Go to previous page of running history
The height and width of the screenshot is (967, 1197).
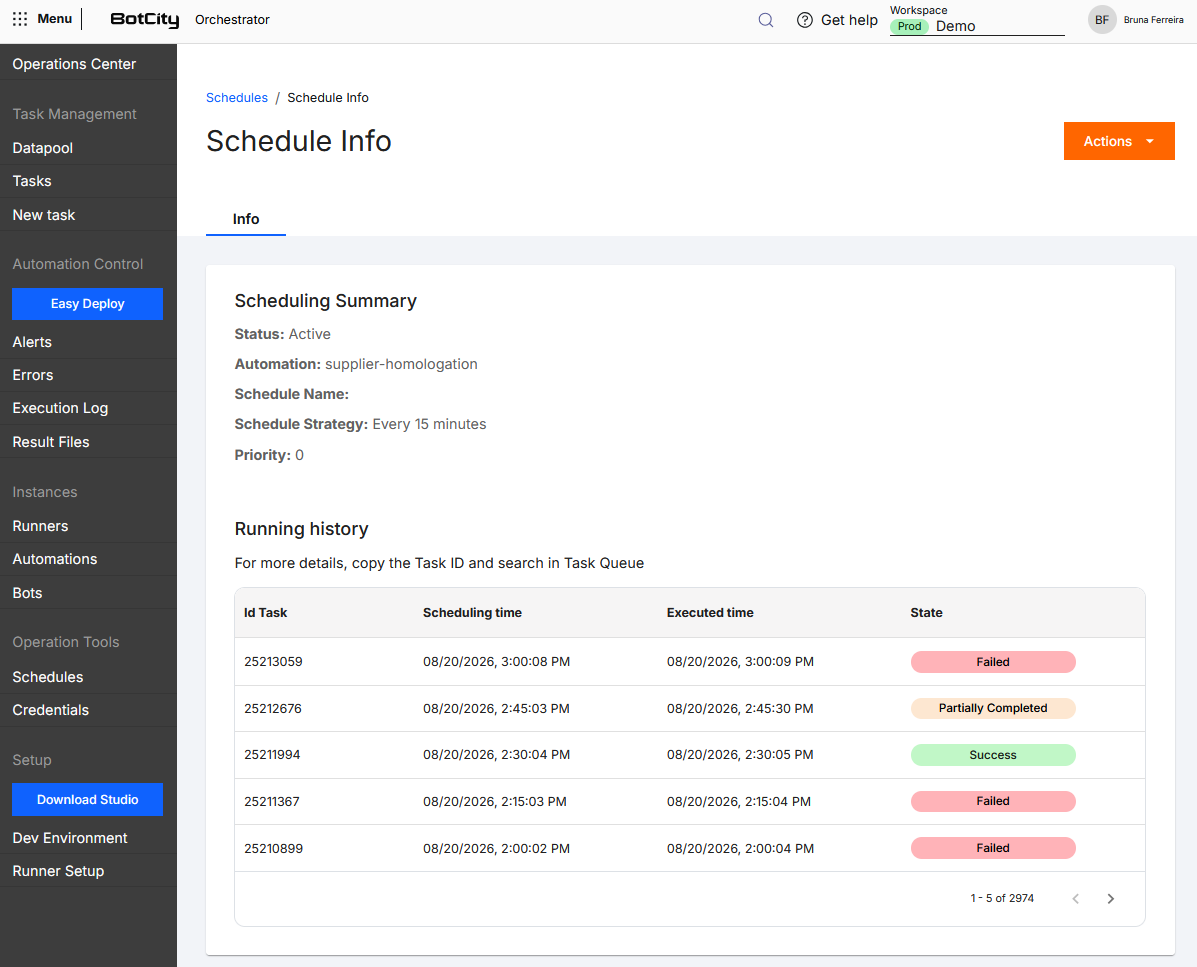coord(1076,898)
